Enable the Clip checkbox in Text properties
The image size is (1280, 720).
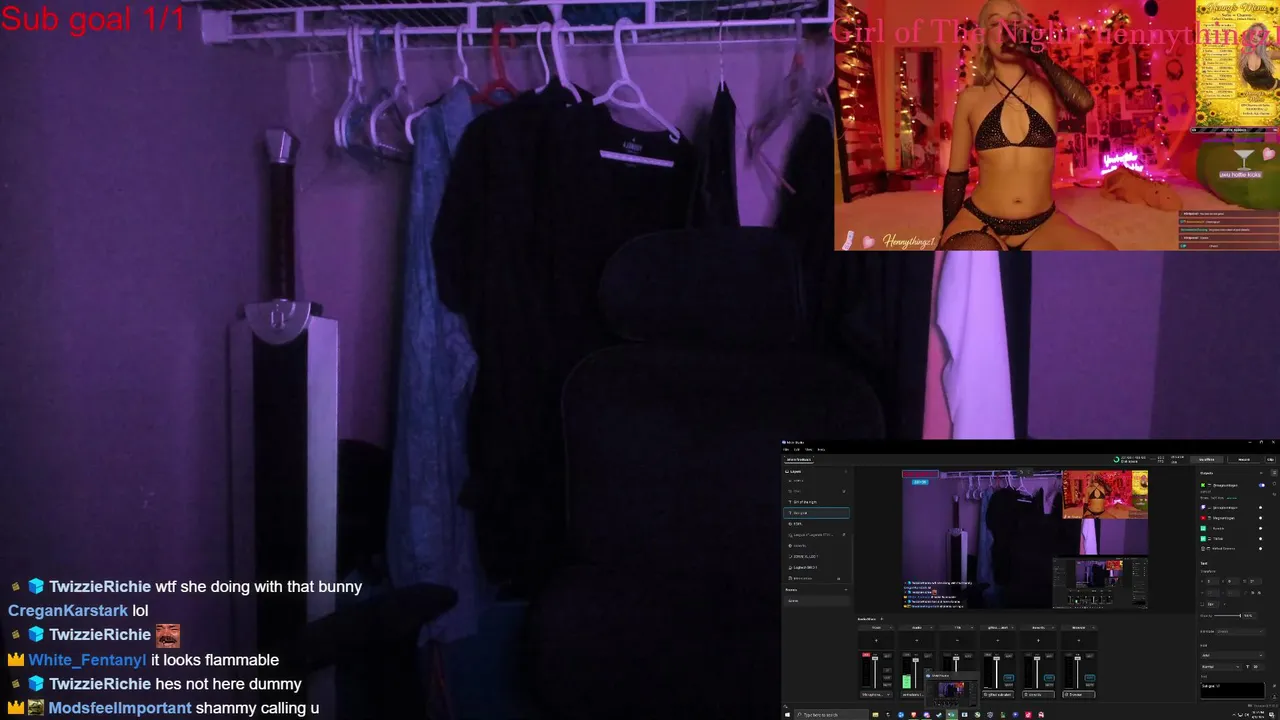pos(1202,604)
